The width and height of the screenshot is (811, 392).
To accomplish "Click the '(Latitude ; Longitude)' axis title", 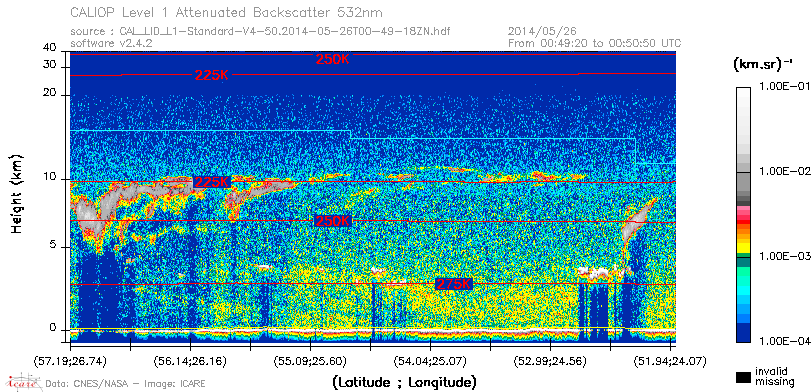I will coord(404,383).
